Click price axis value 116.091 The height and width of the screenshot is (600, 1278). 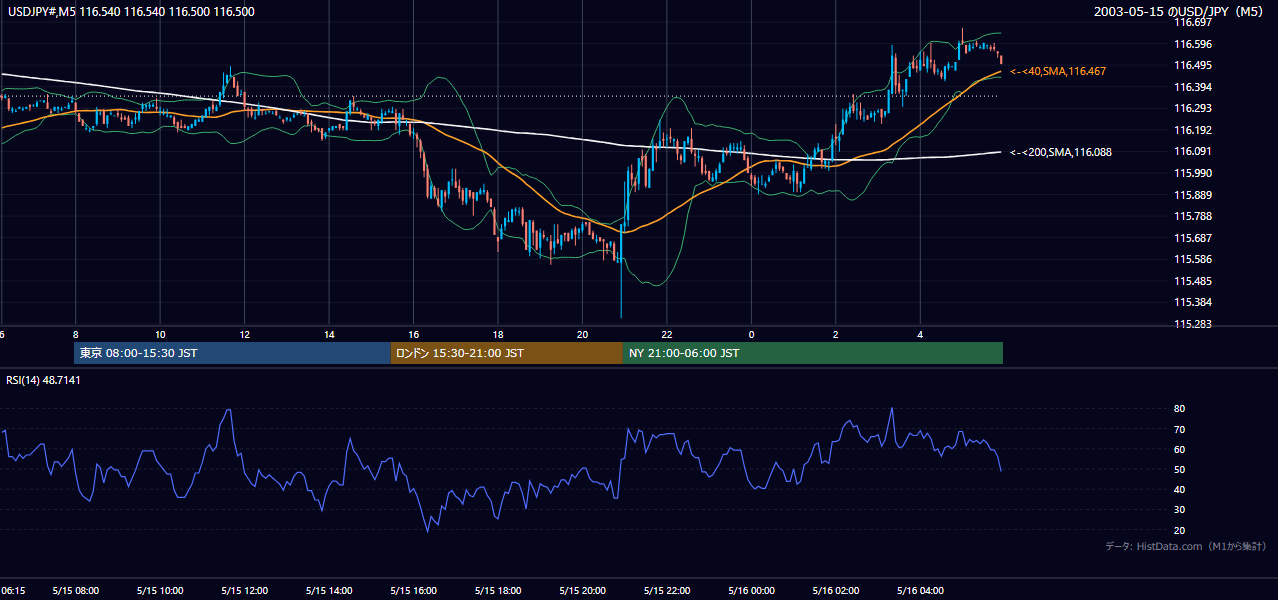coord(1192,151)
